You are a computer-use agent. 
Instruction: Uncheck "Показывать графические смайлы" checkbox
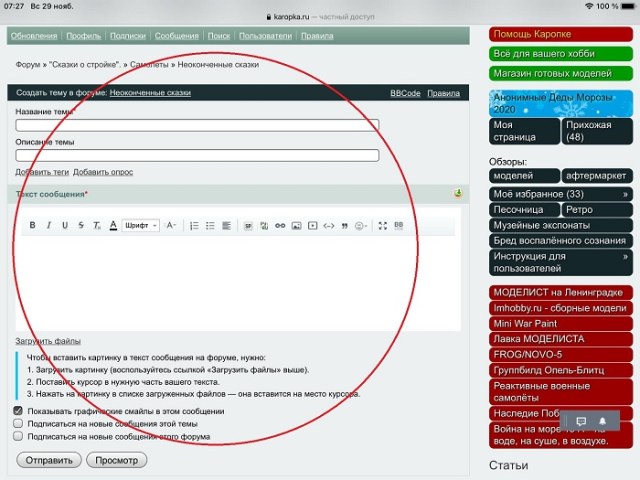pos(18,411)
